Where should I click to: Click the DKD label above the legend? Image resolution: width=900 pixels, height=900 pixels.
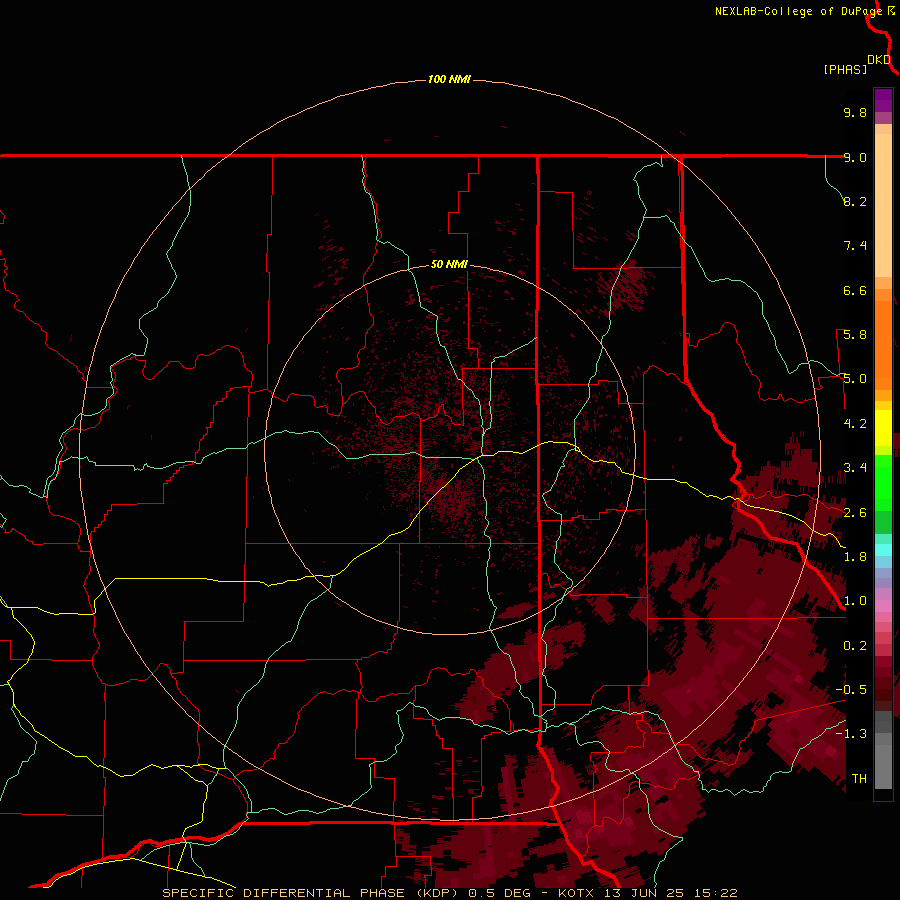tap(879, 60)
